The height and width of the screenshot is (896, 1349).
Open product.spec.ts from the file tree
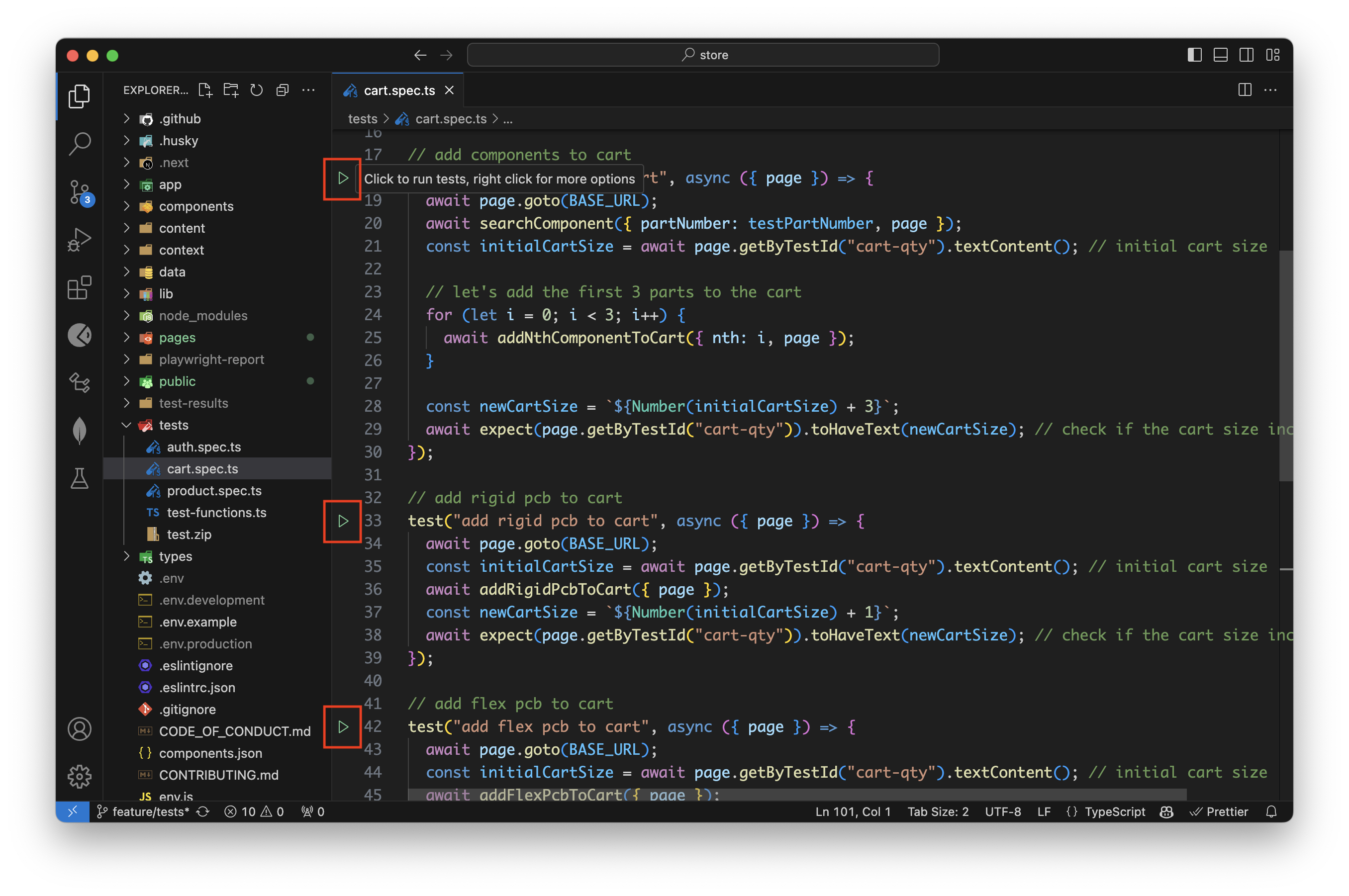217,490
